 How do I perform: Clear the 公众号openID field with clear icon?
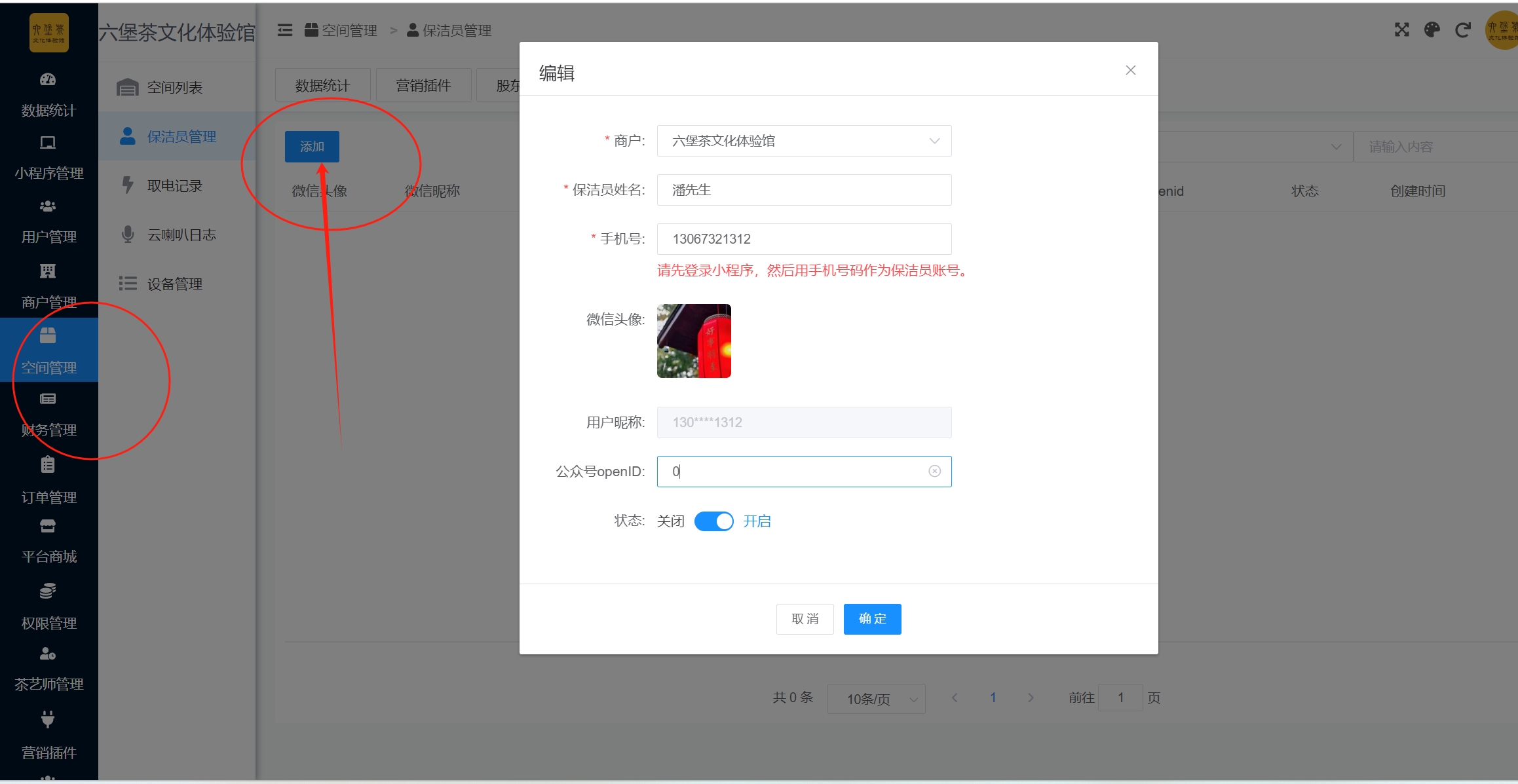tap(934, 471)
